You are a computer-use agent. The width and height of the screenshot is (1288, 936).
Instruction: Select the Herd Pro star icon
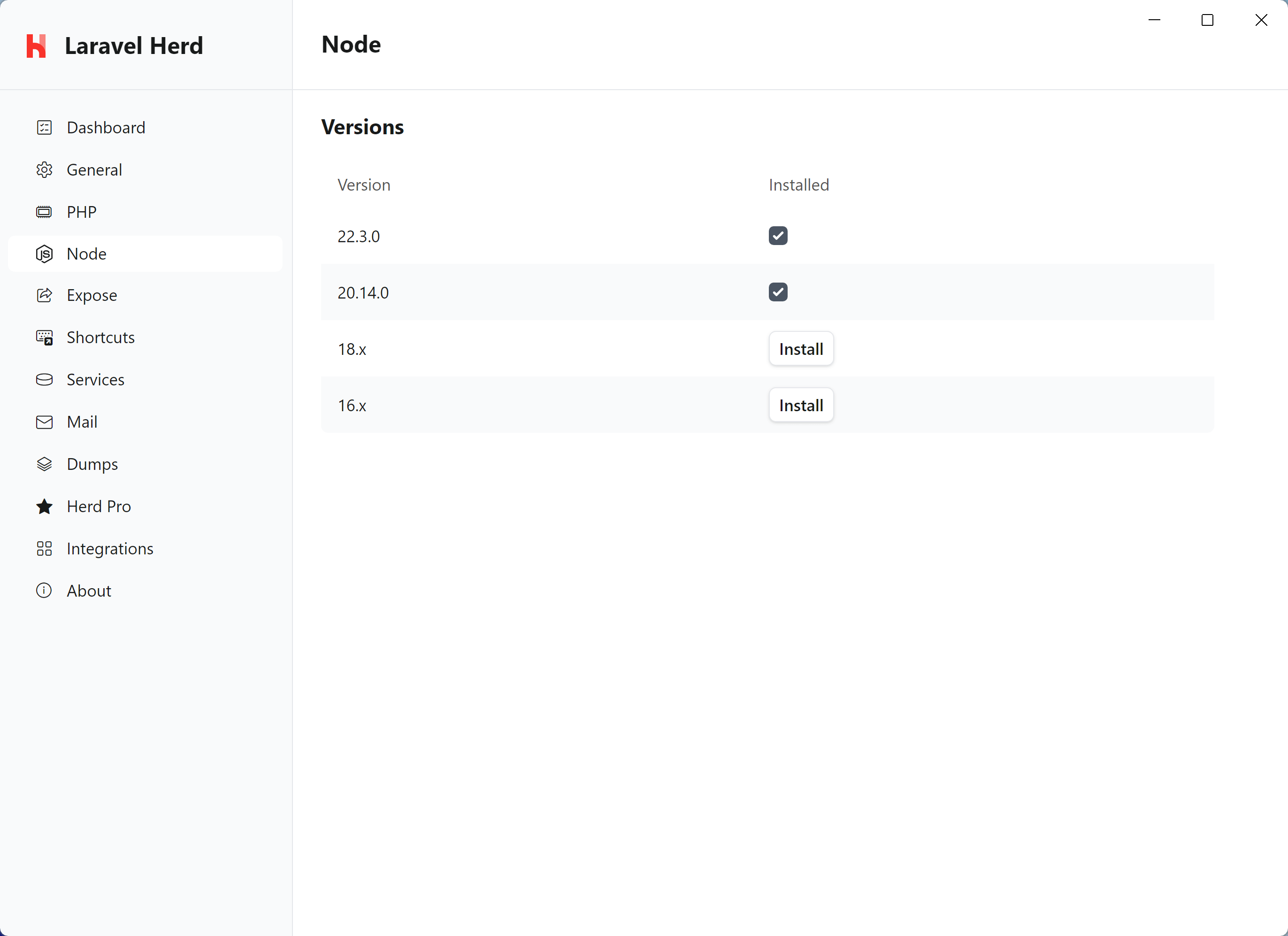pos(44,506)
